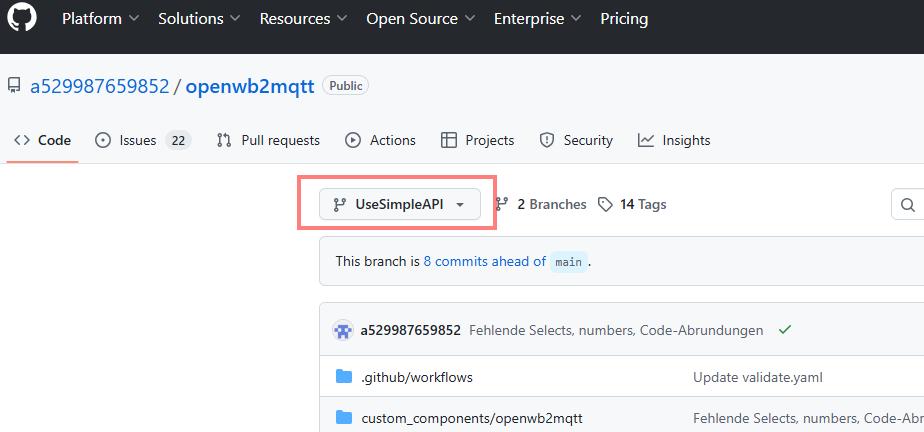Click the Insights graph icon

pyautogui.click(x=646, y=140)
